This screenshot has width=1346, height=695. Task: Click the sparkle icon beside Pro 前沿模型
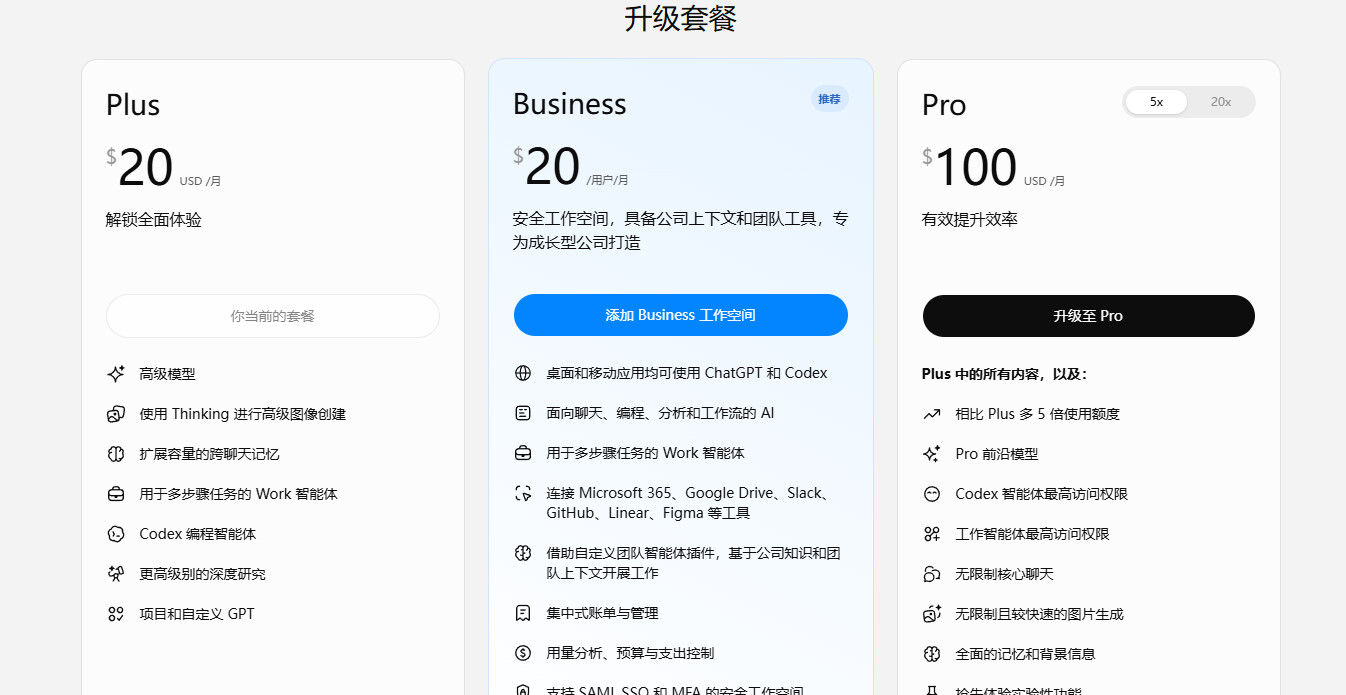(x=932, y=454)
